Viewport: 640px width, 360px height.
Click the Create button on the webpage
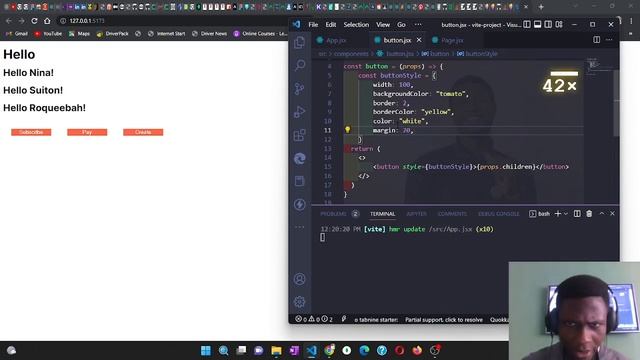[x=143, y=132]
